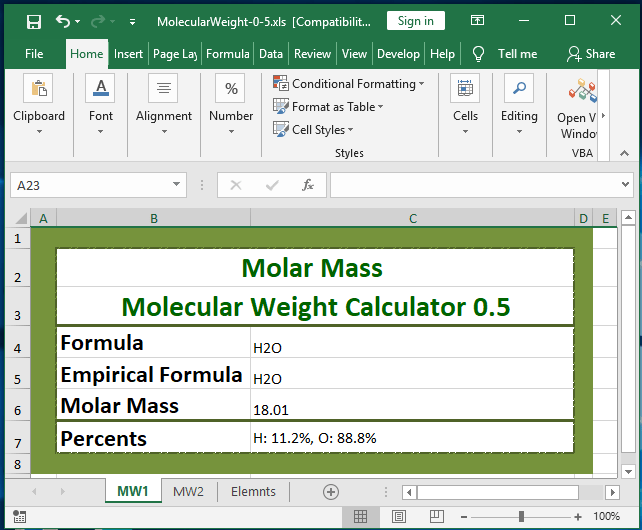Open the Editing search group icon

tap(519, 88)
